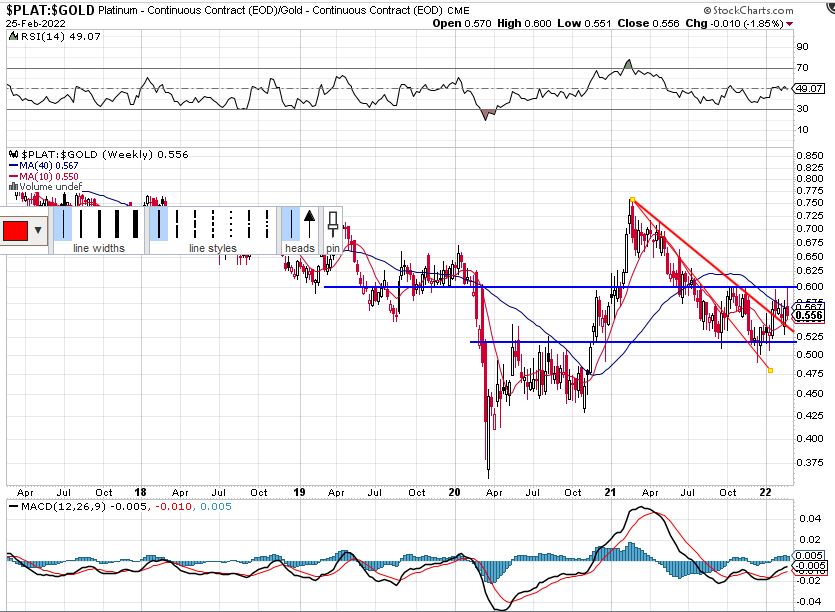
Task: Choose the second line width
Action: coord(80,224)
